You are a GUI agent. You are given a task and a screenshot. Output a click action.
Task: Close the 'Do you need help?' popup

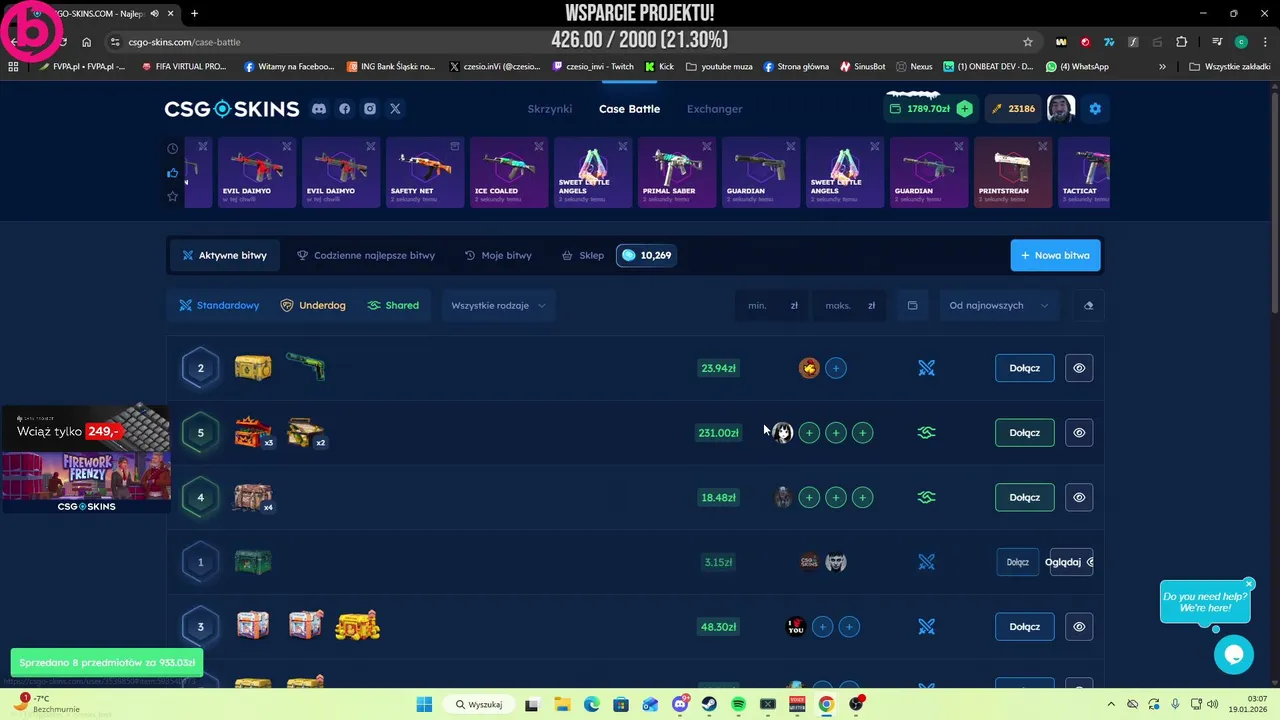pos(1249,584)
